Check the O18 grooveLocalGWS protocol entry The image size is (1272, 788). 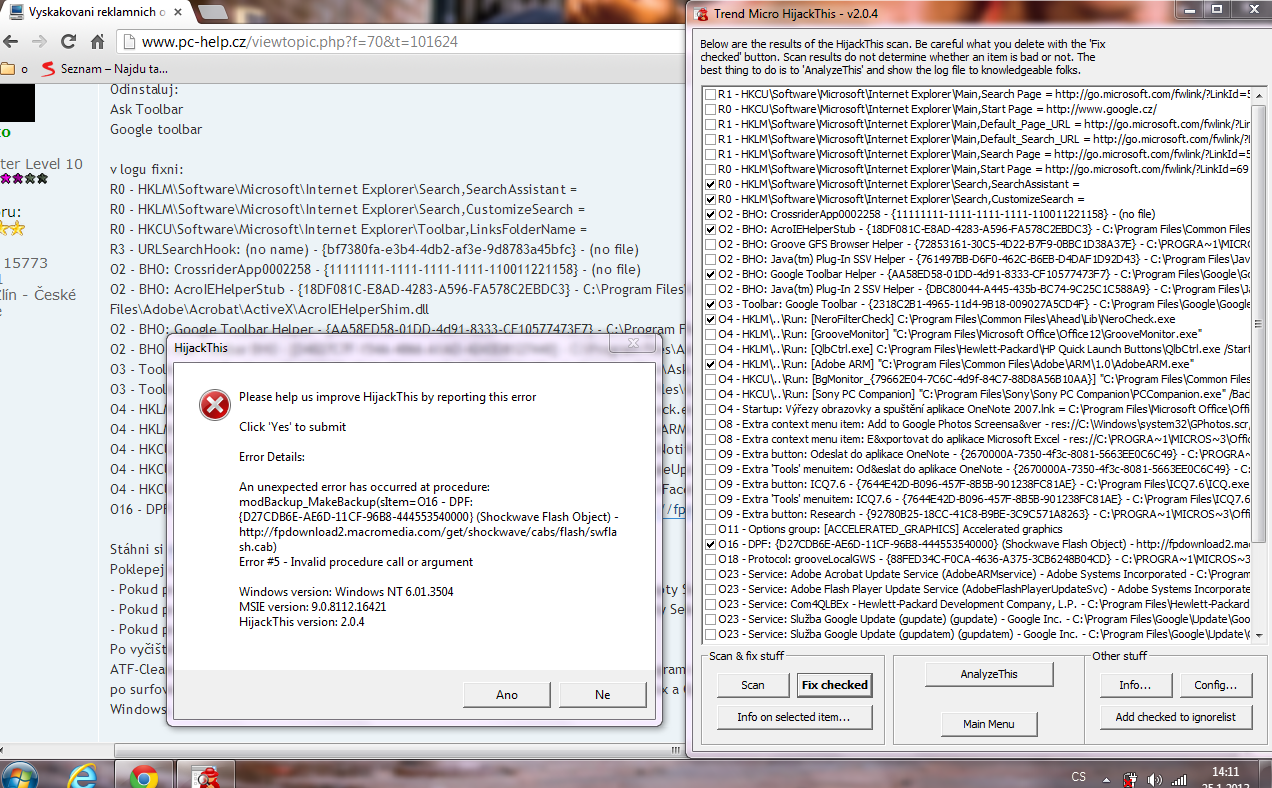click(710, 559)
